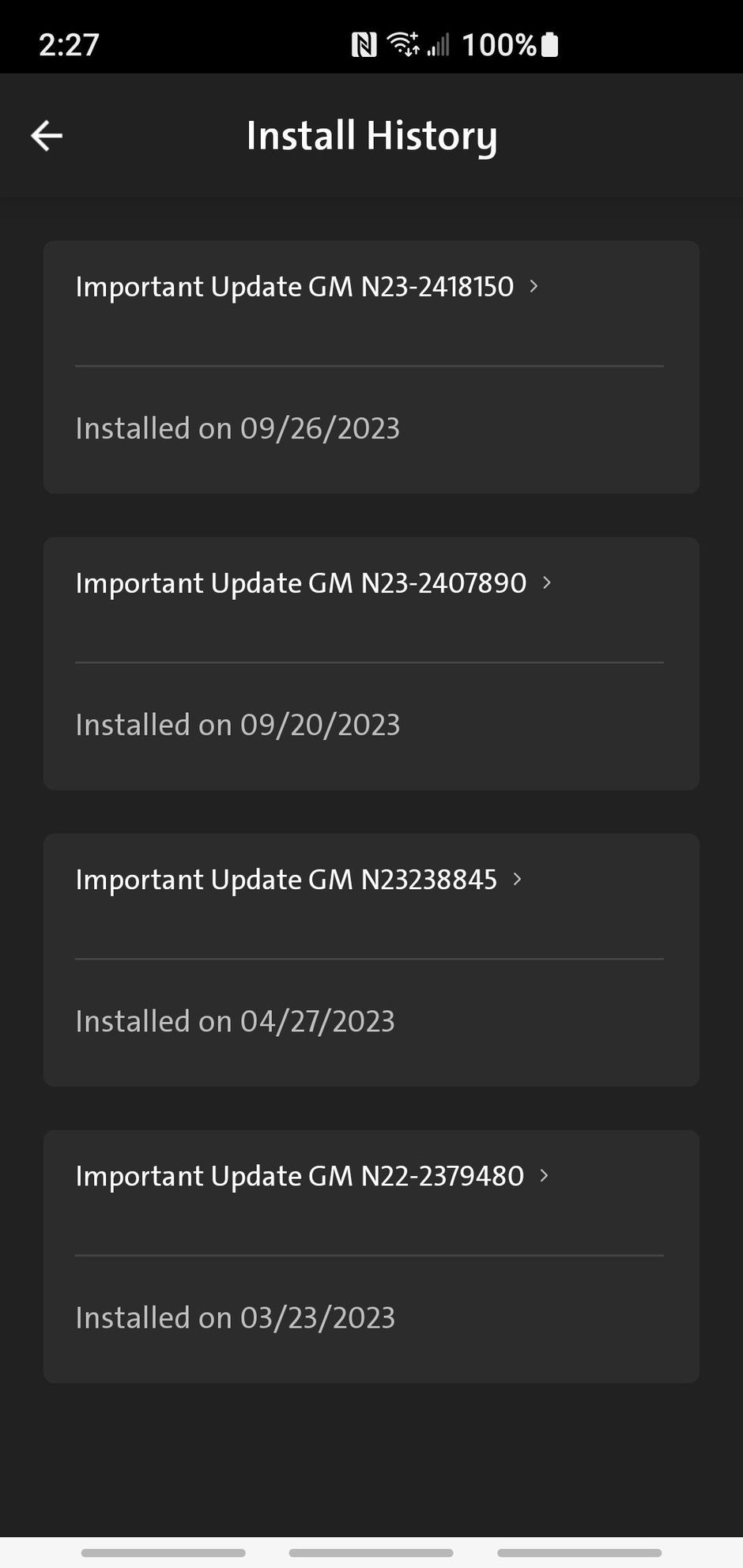Viewport: 743px width, 1568px height.
Task: Tap the Install History title
Action: pos(371,135)
